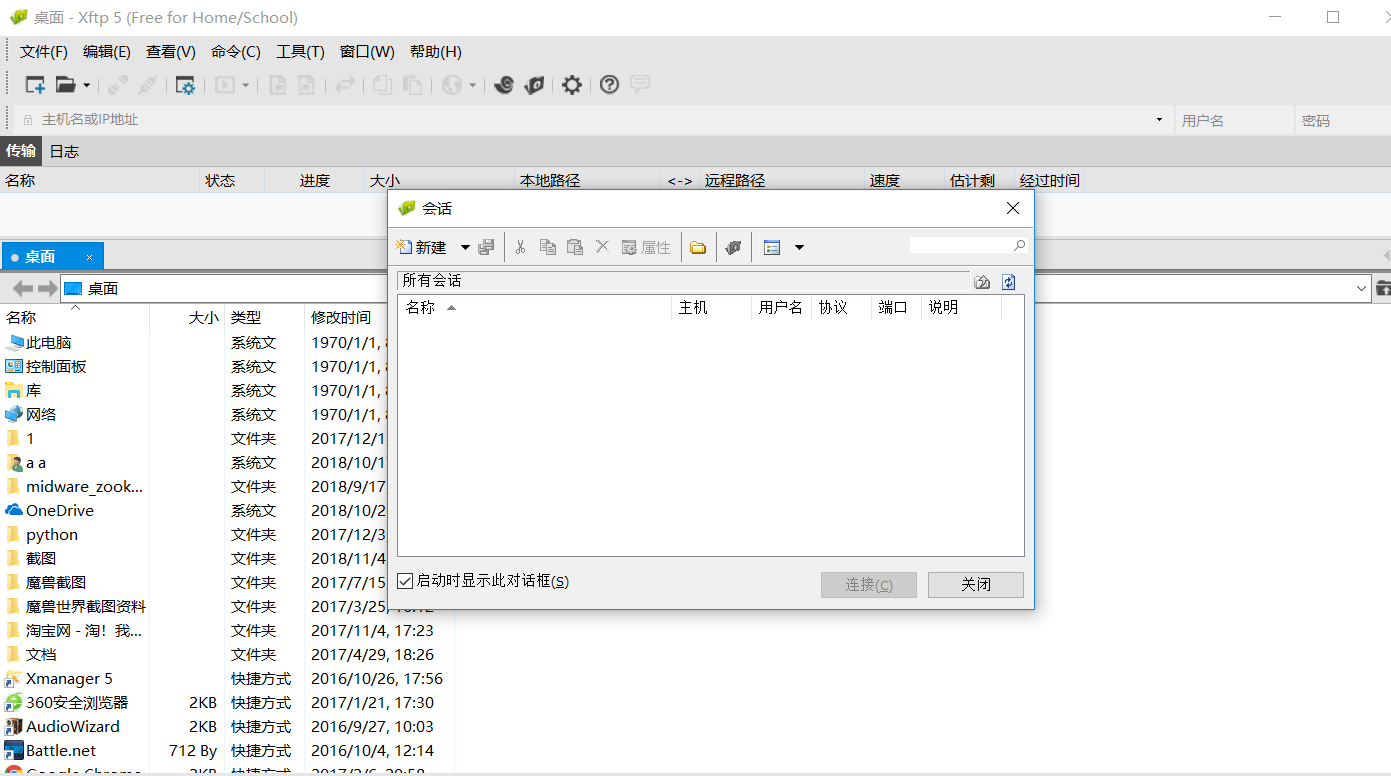The image size is (1391, 776).
Task: Open a new connection with the New Session icon
Action: coord(34,85)
